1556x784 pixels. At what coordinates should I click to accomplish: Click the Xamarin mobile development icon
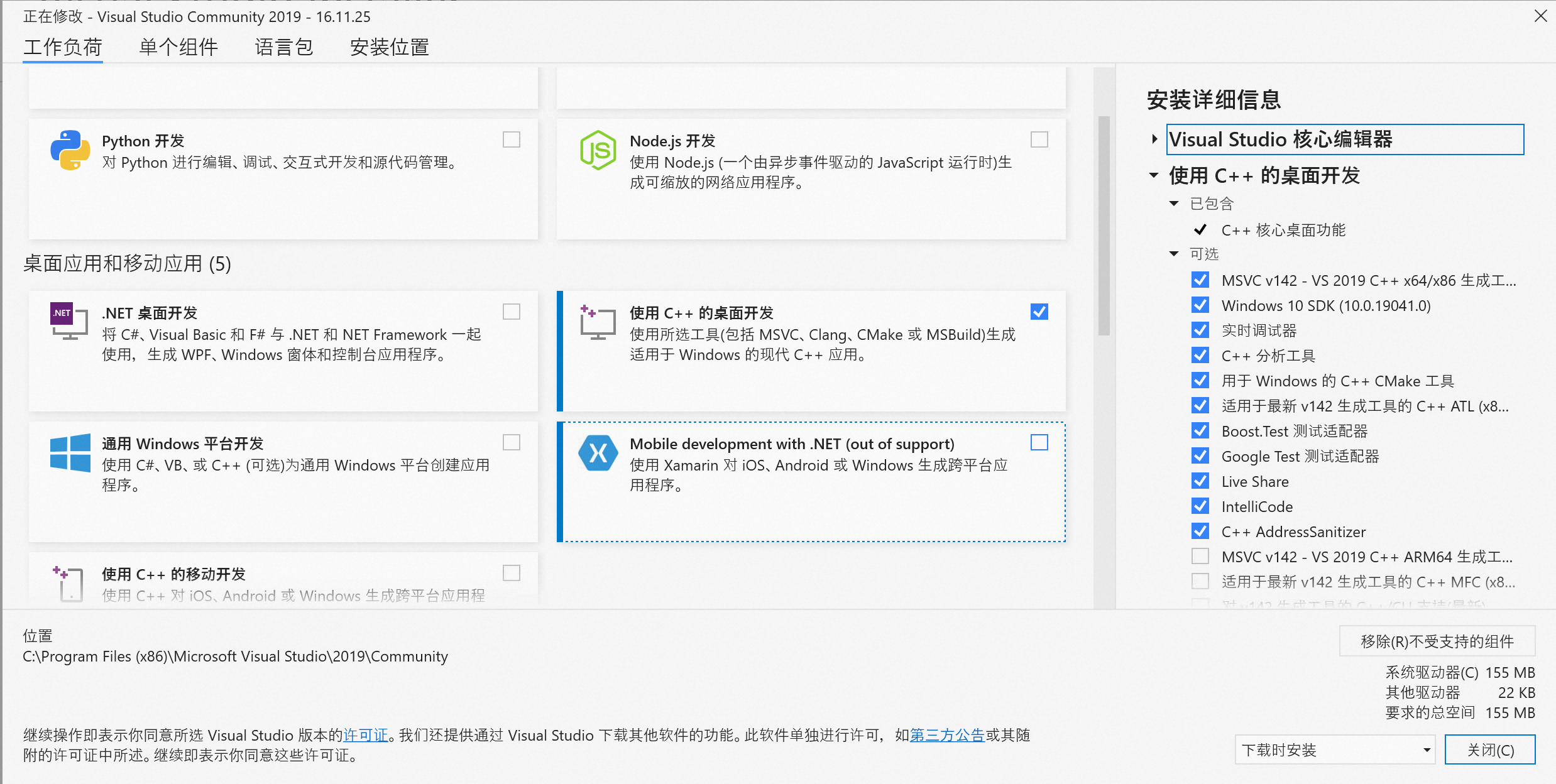click(x=598, y=452)
